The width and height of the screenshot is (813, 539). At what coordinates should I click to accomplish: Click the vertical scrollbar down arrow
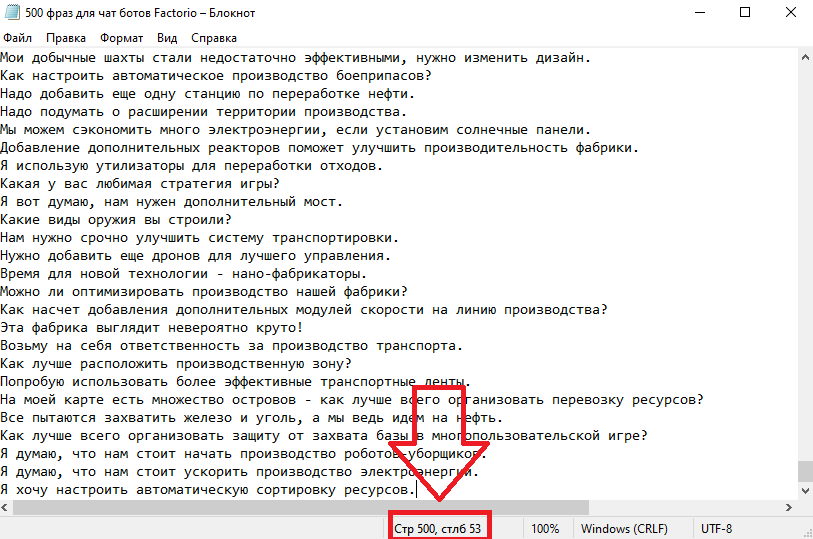point(806,490)
